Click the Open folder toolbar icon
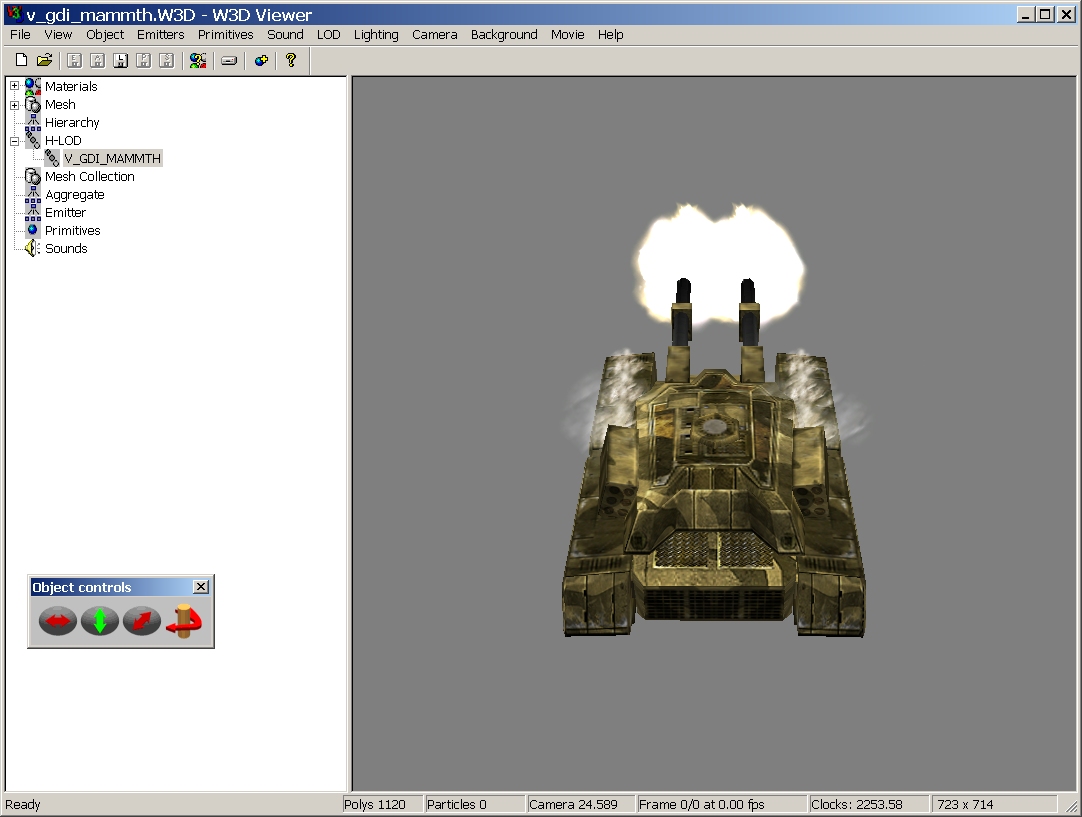1082x817 pixels. coord(44,61)
